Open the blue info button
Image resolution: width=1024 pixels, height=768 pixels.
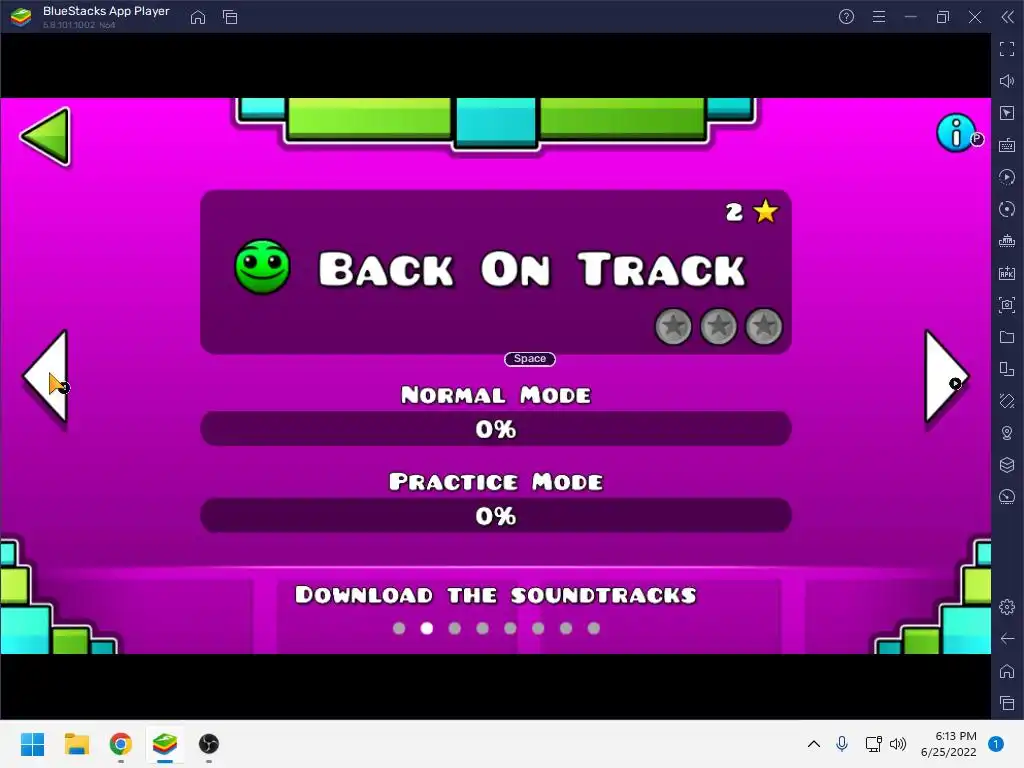click(955, 133)
